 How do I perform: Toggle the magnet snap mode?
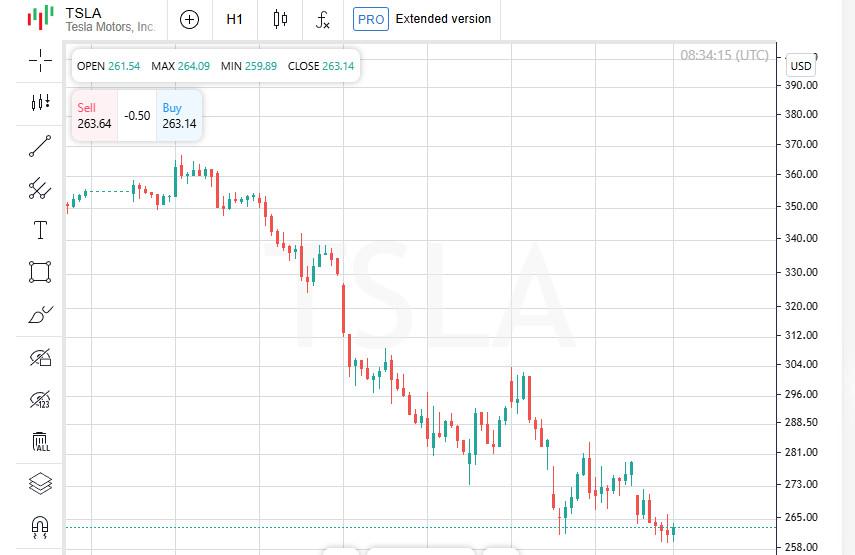pyautogui.click(x=40, y=527)
